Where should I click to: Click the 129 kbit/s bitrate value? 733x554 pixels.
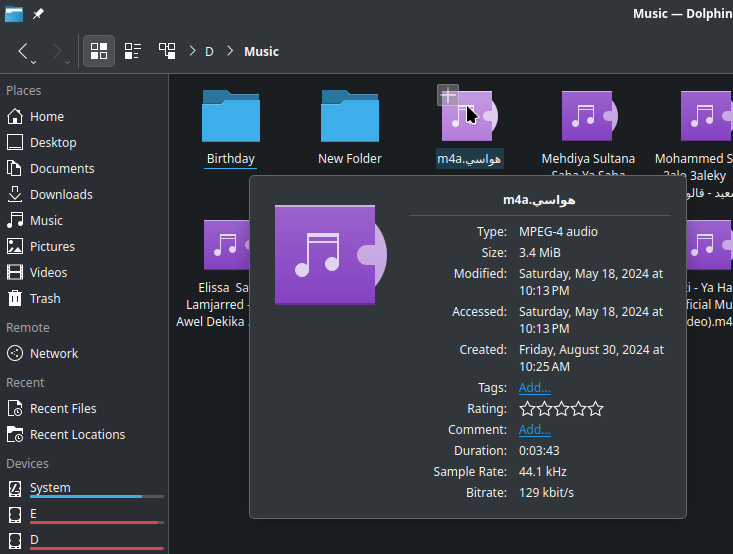[546, 493]
